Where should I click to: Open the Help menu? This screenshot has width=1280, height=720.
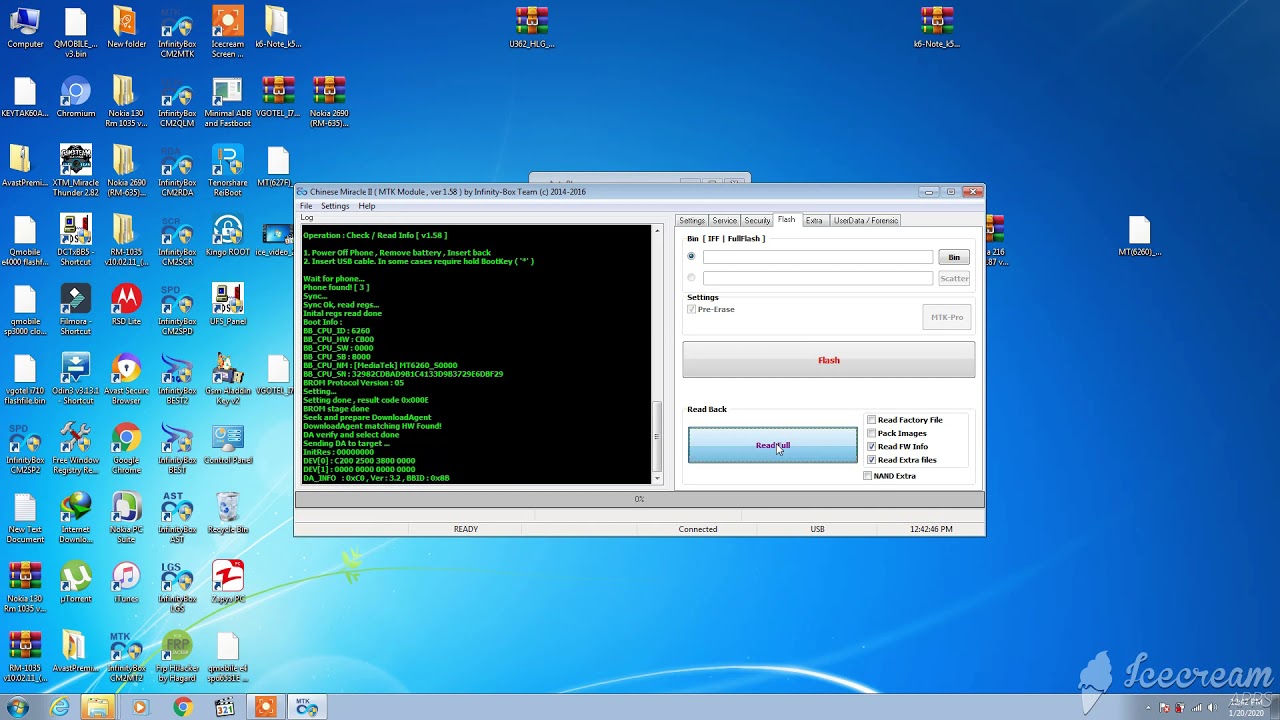click(x=367, y=206)
